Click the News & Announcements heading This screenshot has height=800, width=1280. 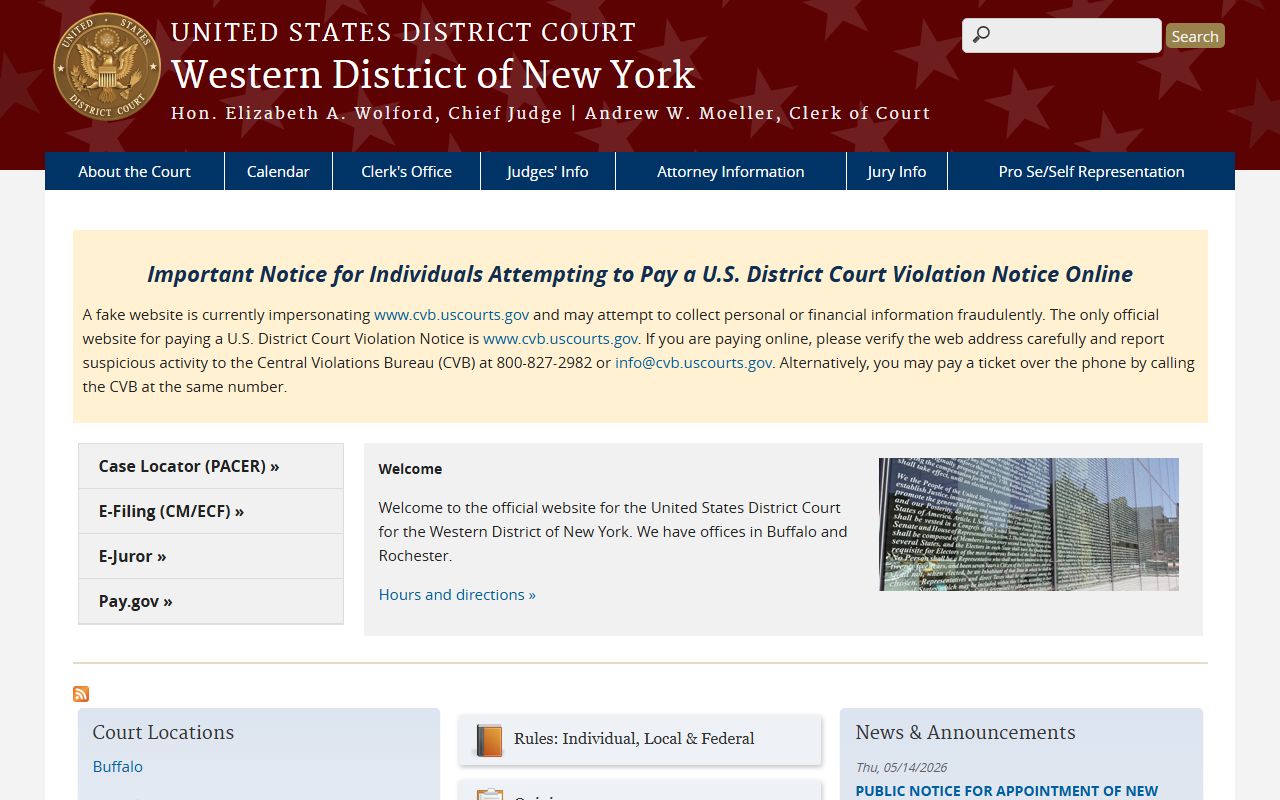pos(965,732)
